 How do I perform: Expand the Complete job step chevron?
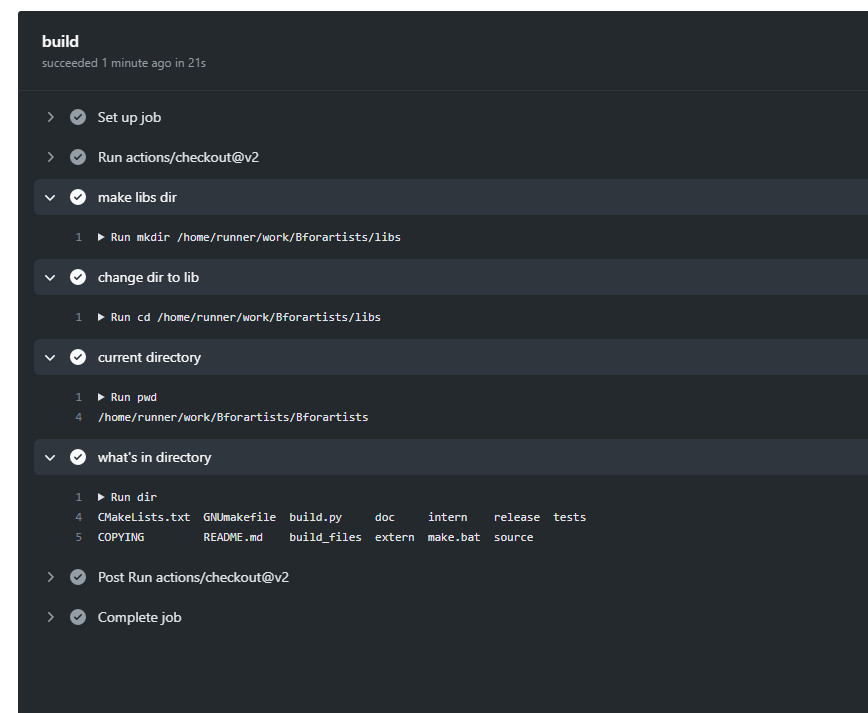(50, 617)
